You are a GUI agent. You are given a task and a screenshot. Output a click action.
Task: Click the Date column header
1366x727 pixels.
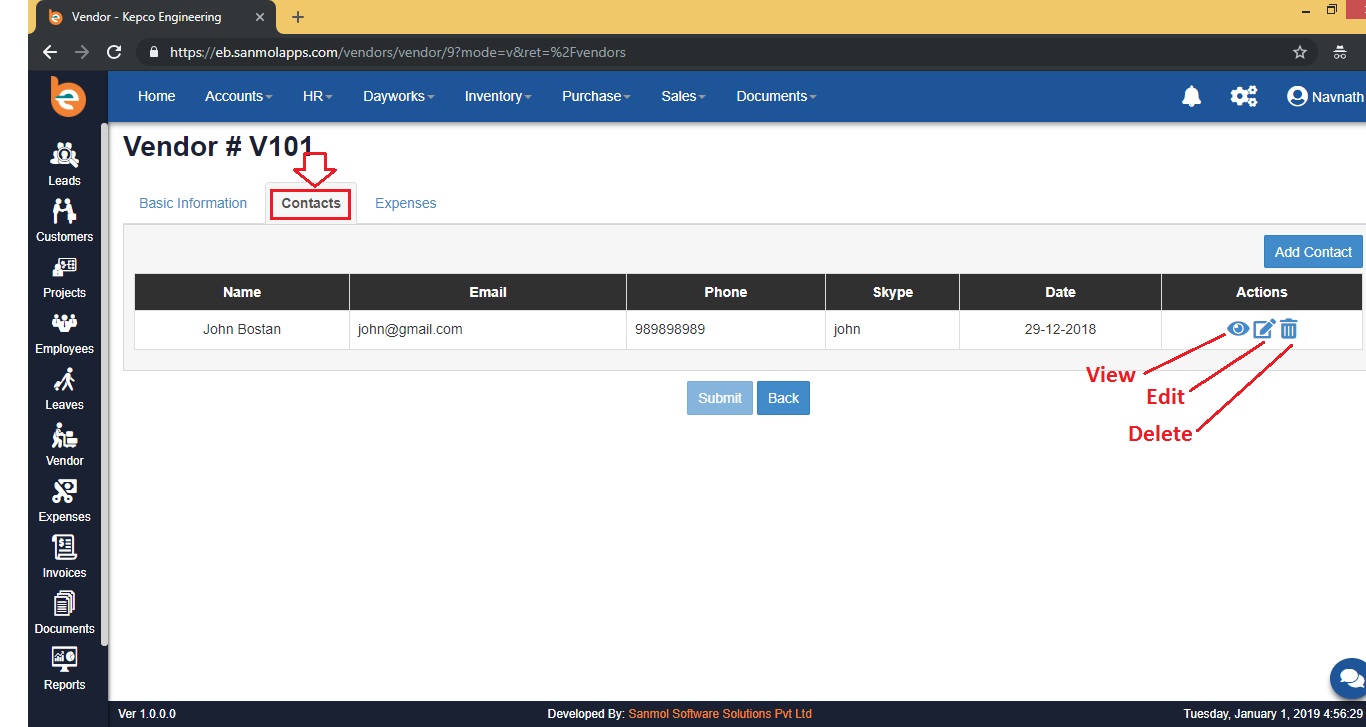1060,292
